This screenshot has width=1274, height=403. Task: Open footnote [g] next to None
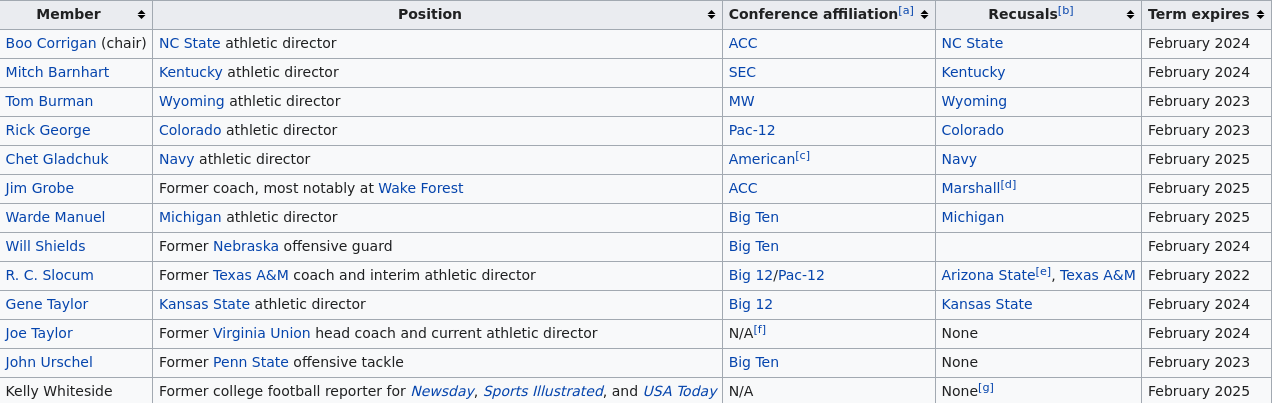986,387
